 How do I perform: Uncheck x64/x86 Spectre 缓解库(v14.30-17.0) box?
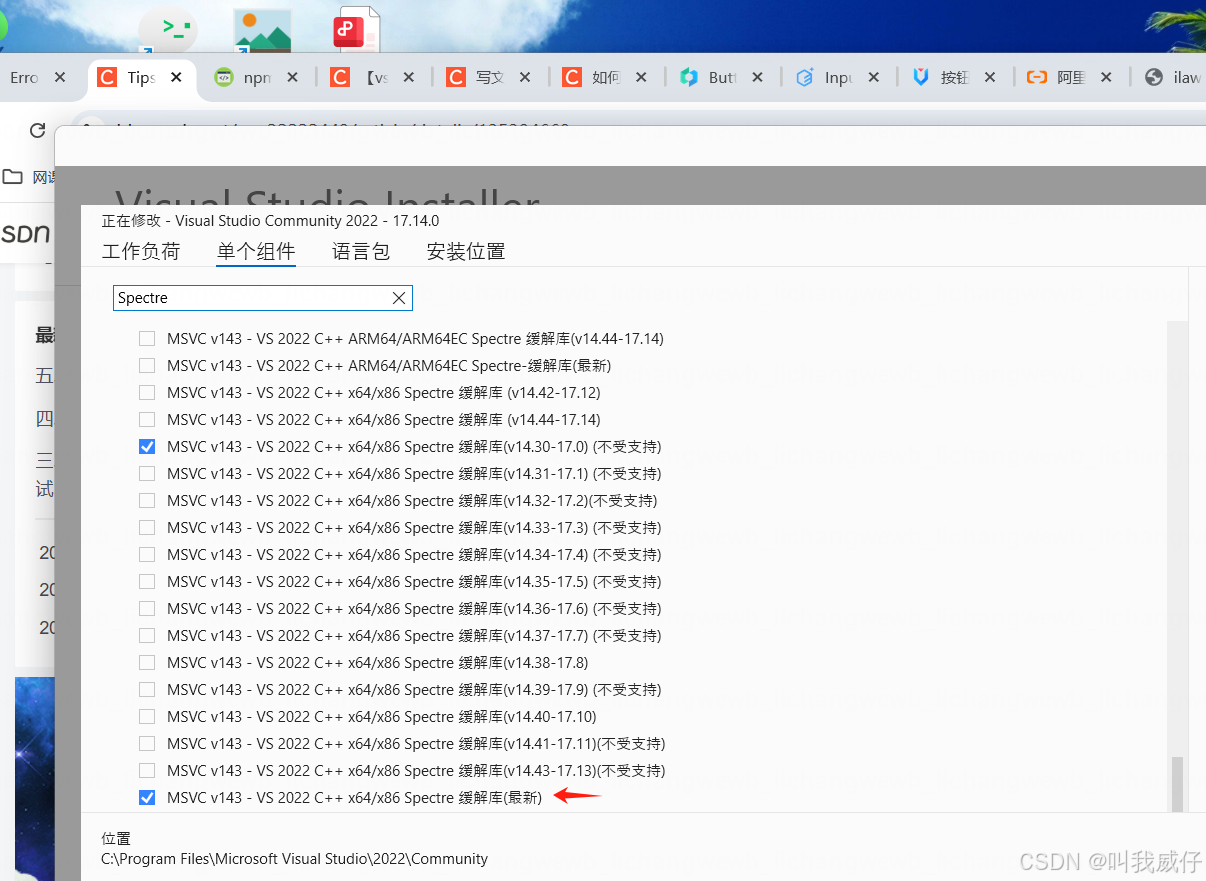click(x=147, y=447)
